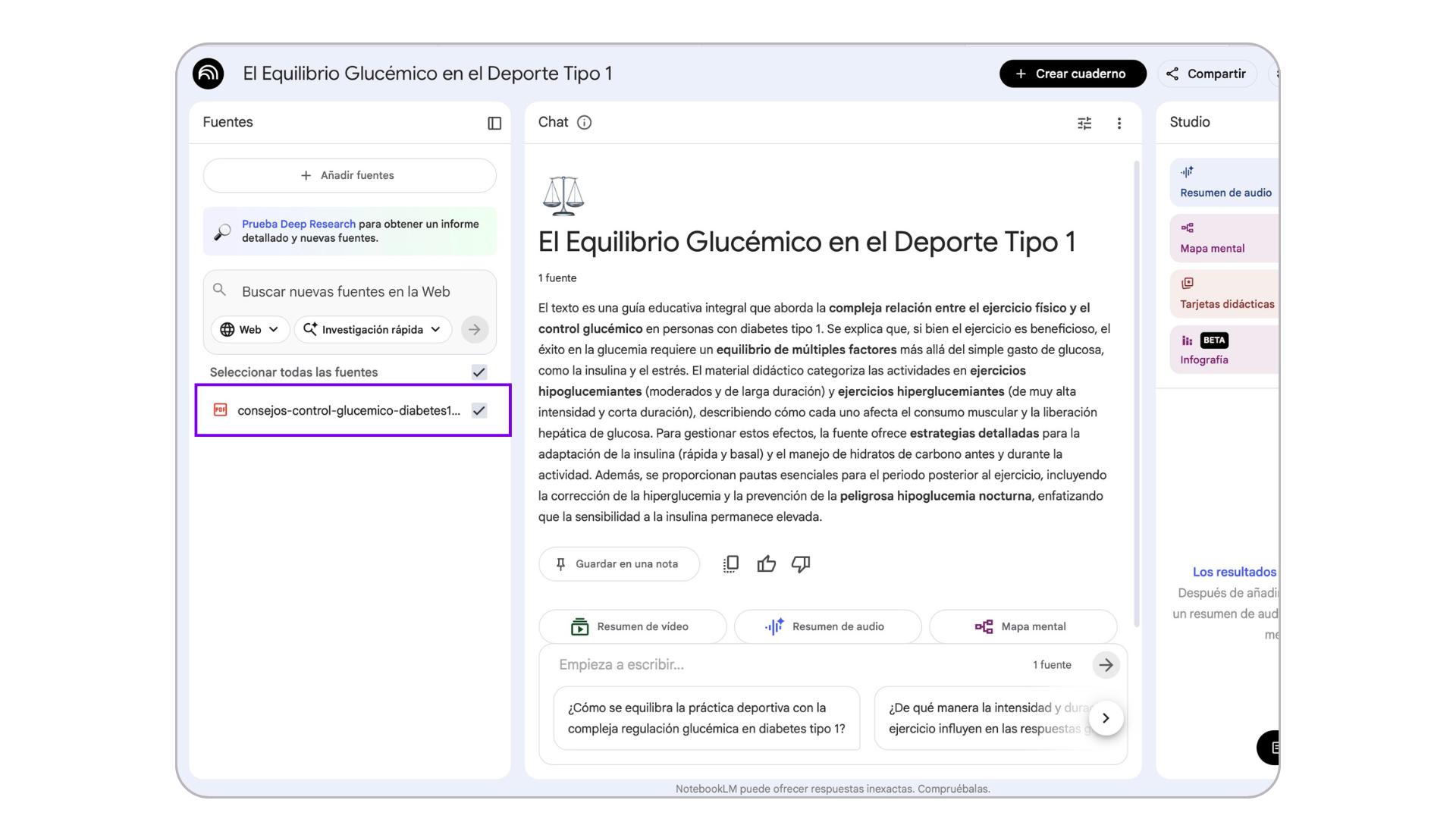Give thumbs down to the summary
This screenshot has height=819, width=1456.
pos(801,563)
